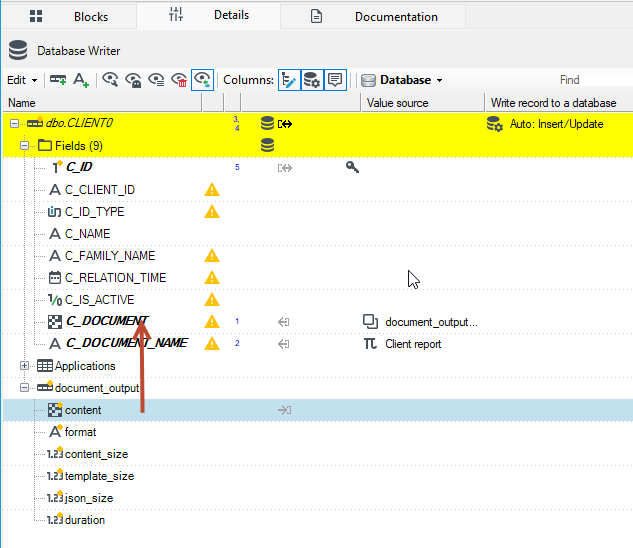Select the C_IS_ACTIVE field

coord(99,300)
